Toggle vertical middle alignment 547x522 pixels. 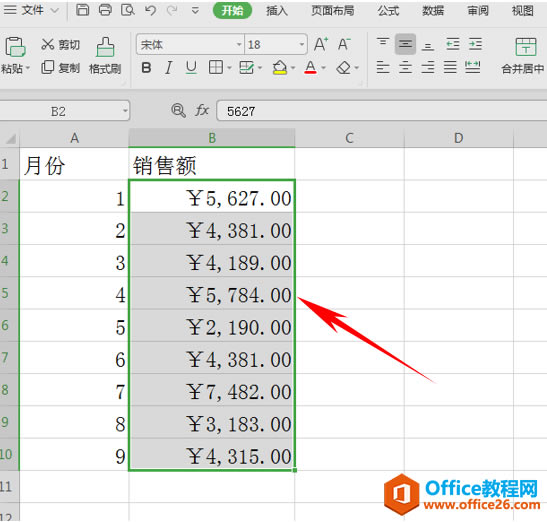pos(405,44)
